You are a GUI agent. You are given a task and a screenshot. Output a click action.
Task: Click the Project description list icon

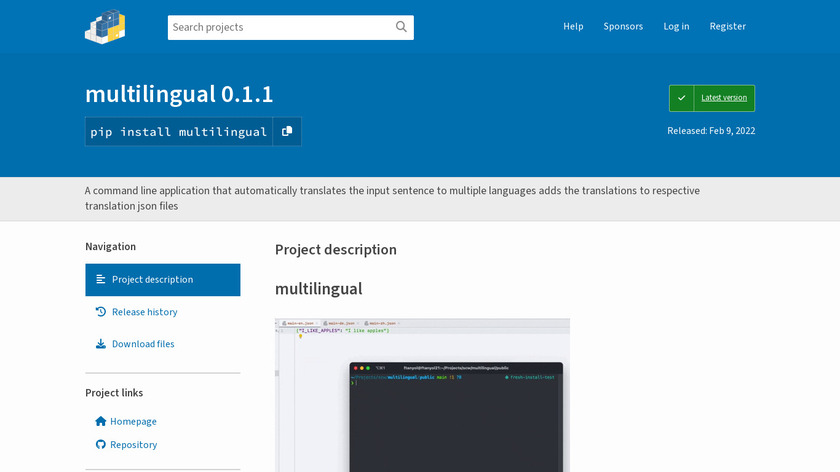point(100,279)
